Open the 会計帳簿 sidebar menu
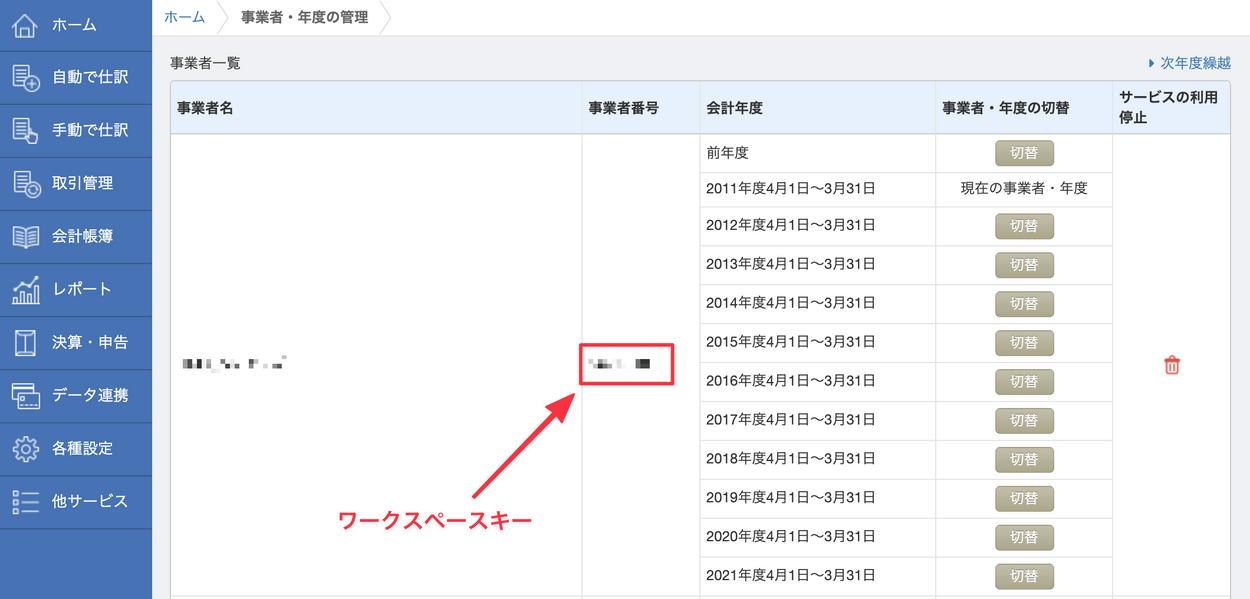1250x599 pixels. [76, 236]
